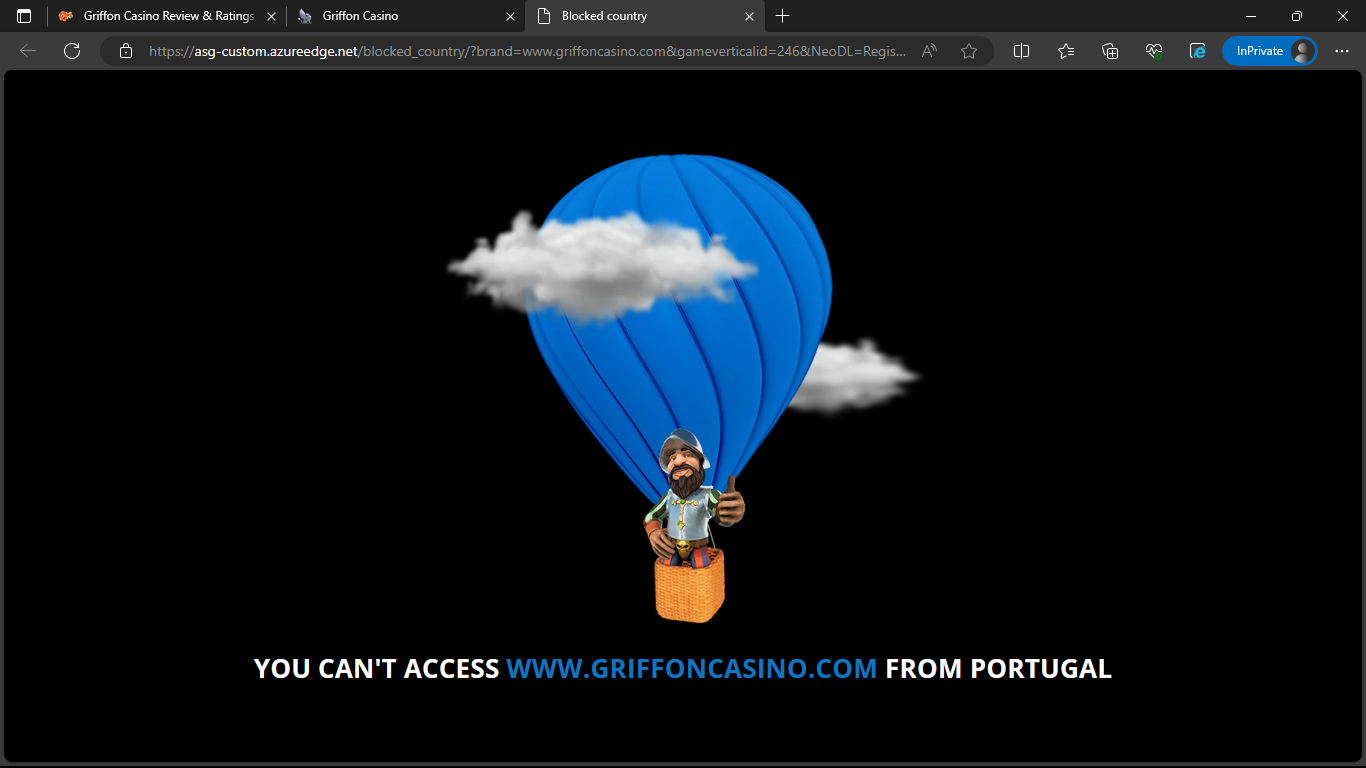Click the InPrivate profile button
The width and height of the screenshot is (1366, 768).
(1269, 51)
